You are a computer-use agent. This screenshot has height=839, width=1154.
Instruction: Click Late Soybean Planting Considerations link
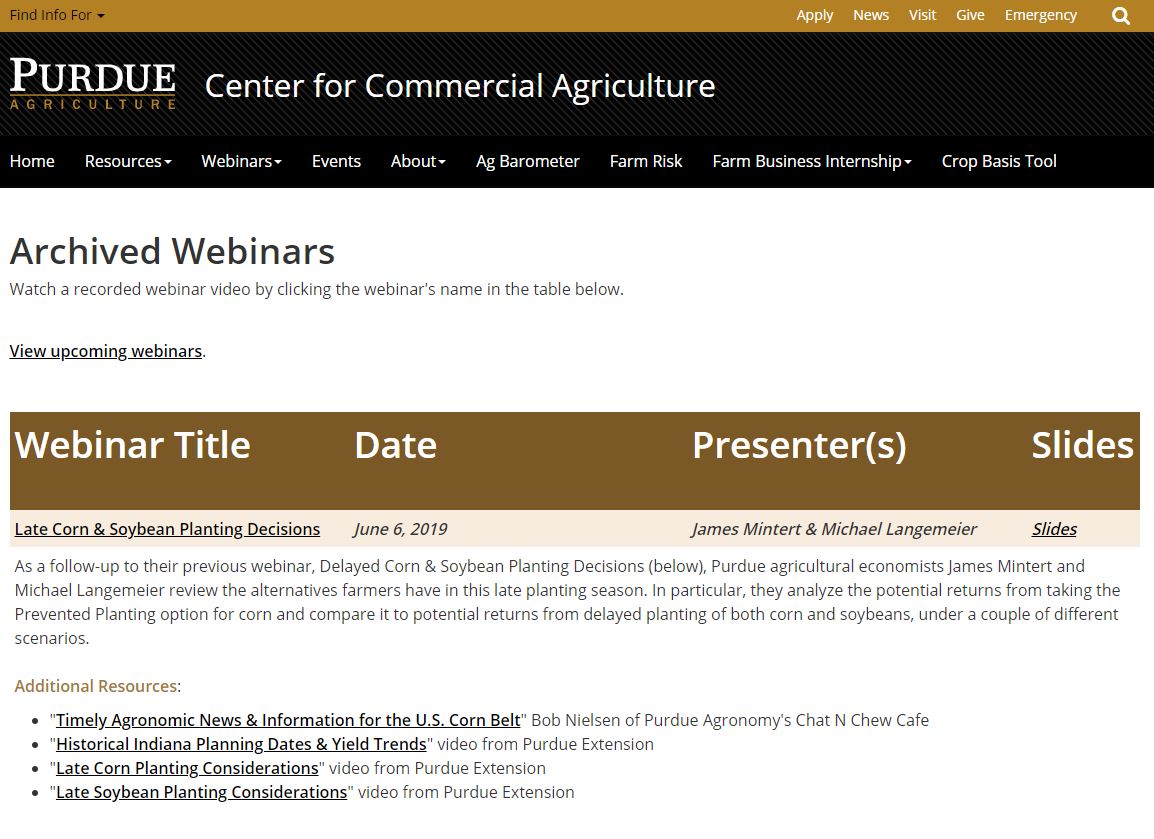pyautogui.click(x=202, y=793)
